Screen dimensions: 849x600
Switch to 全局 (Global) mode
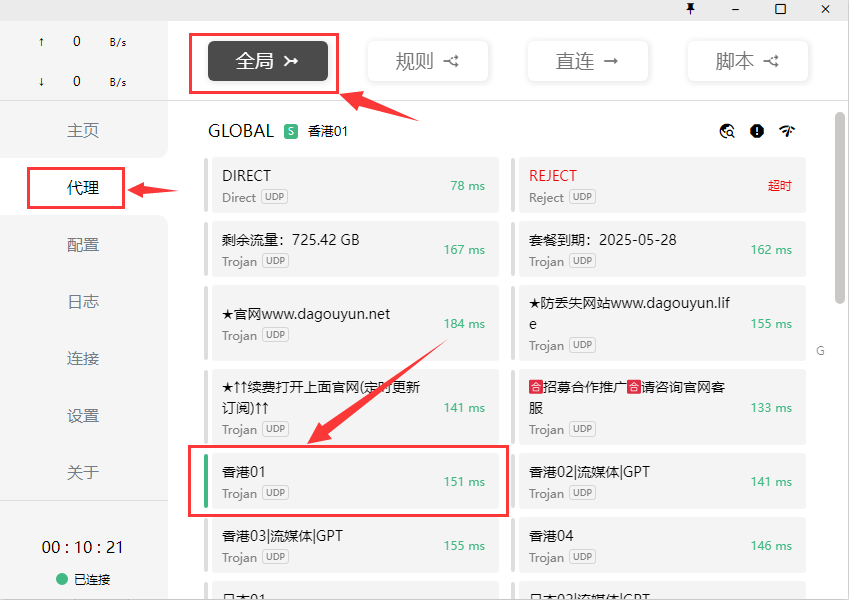268,61
